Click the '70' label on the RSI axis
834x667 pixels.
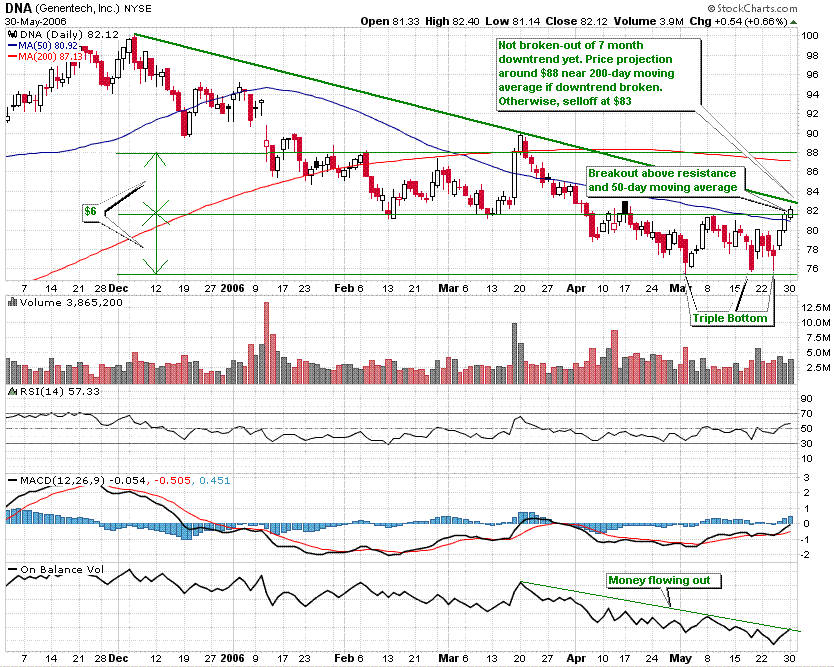click(807, 413)
